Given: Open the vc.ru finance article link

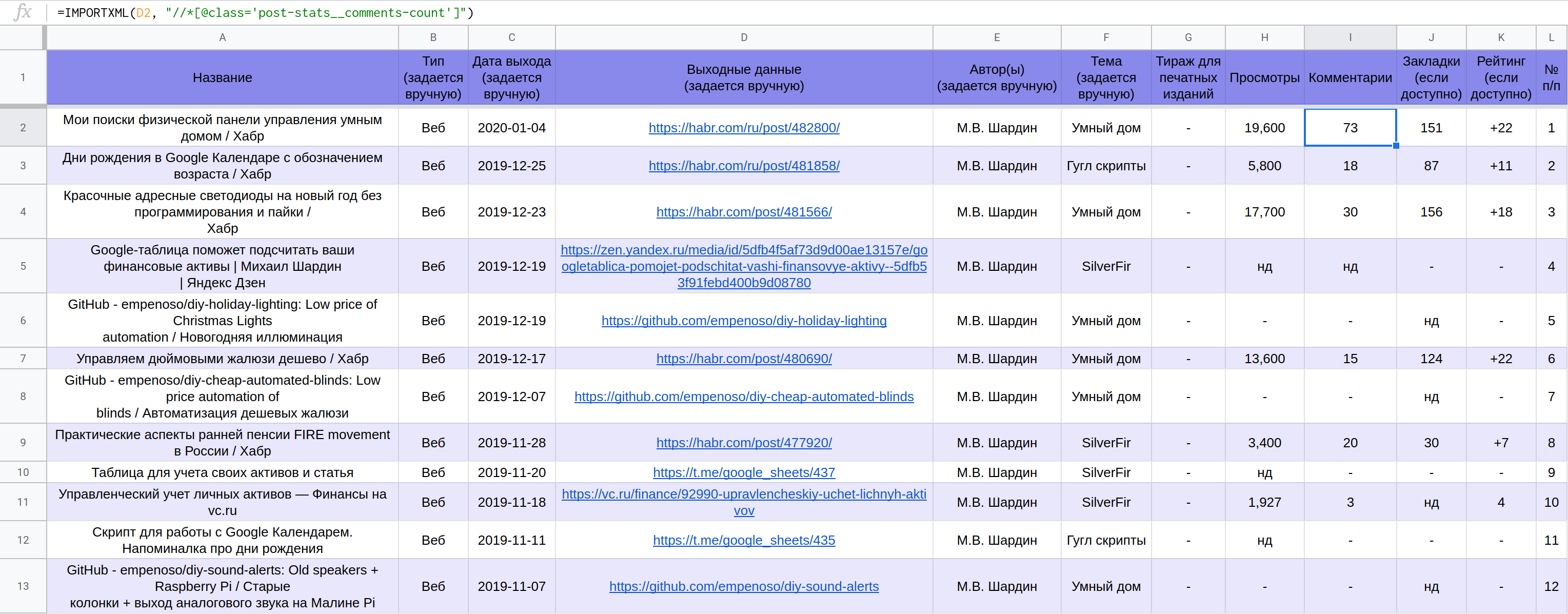Looking at the screenshot, I should (743, 494).
